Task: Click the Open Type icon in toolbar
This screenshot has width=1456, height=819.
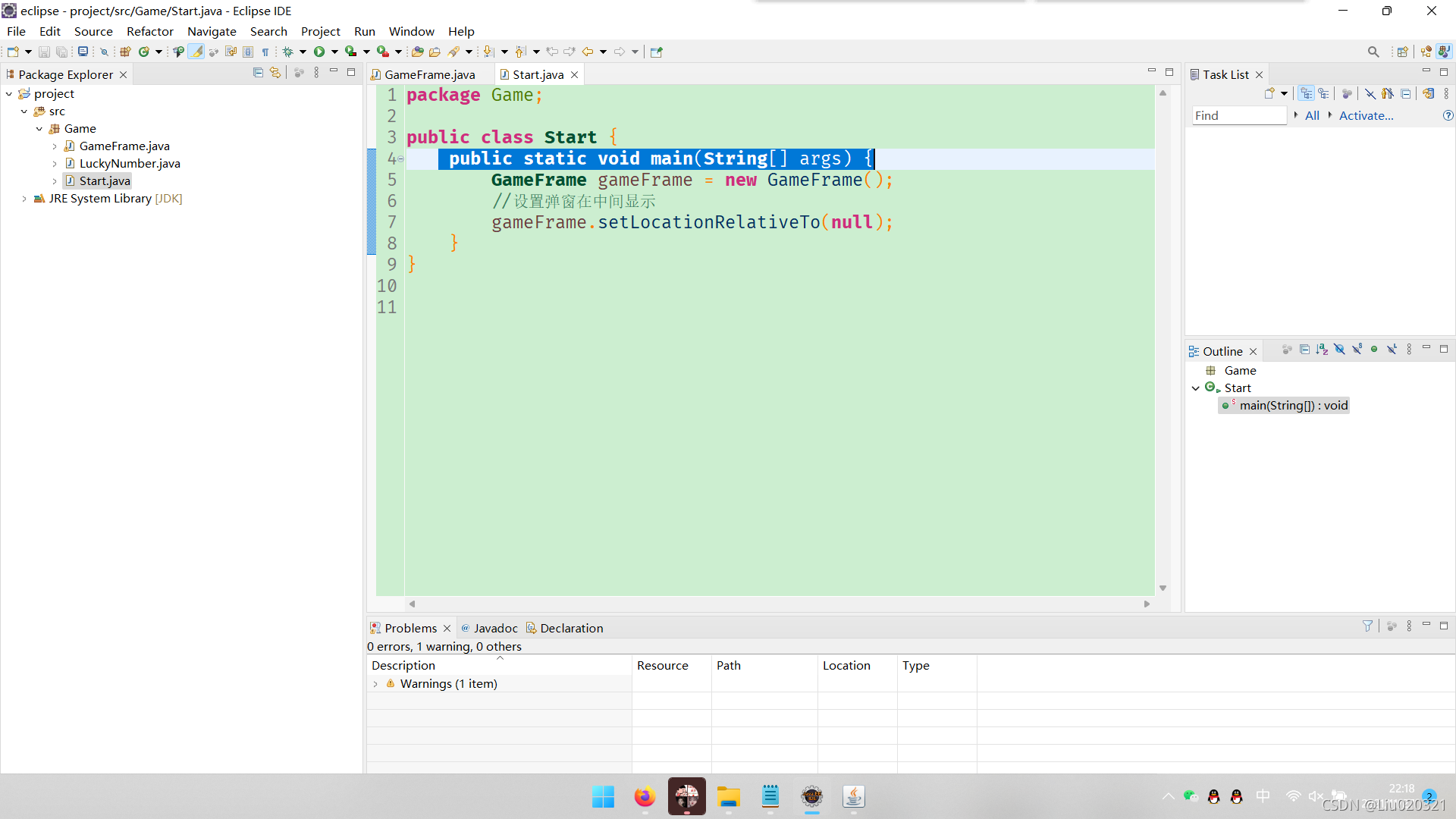Action: [417, 52]
